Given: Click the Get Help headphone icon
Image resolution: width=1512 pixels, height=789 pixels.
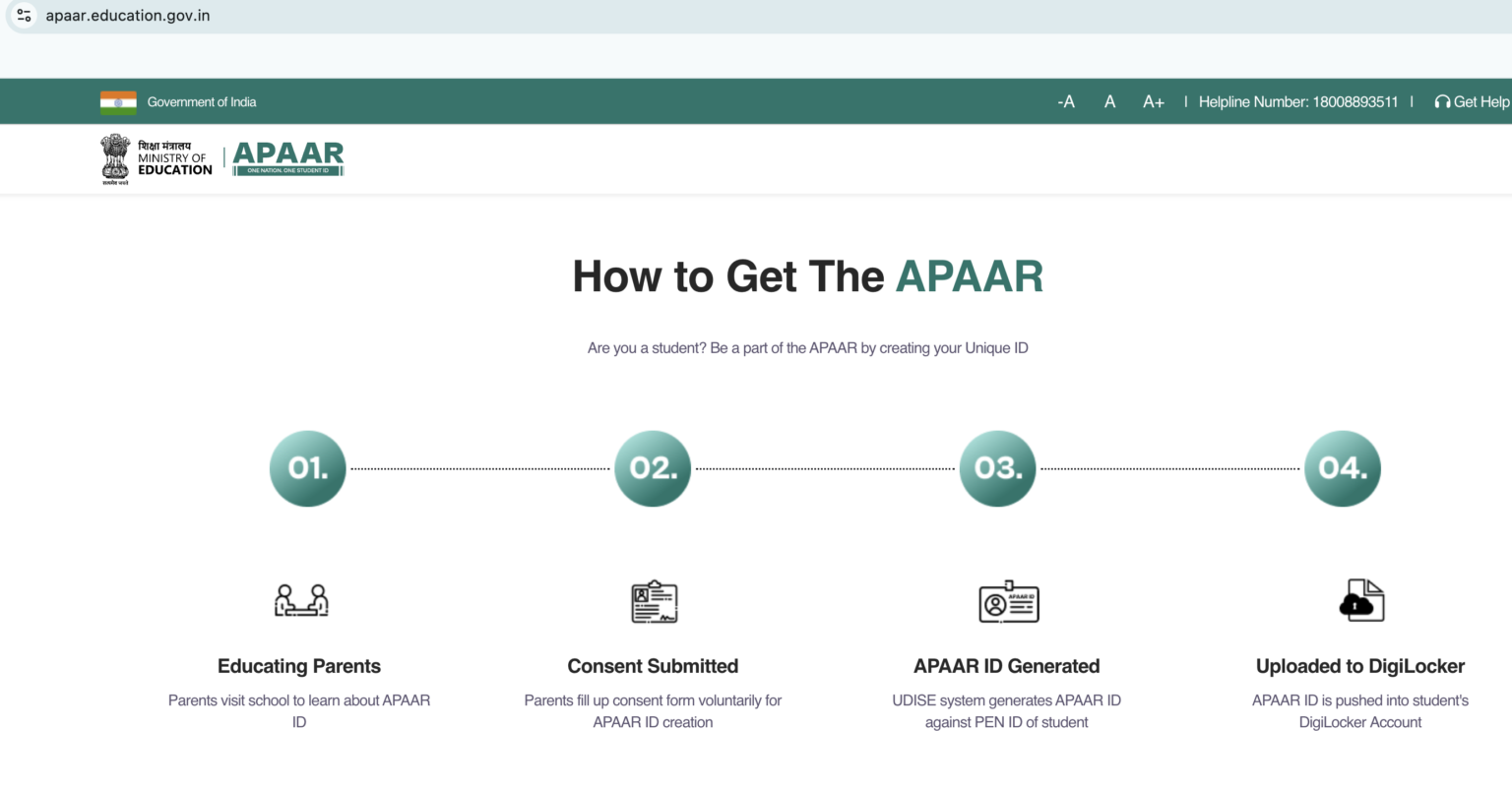Looking at the screenshot, I should pyautogui.click(x=1441, y=101).
